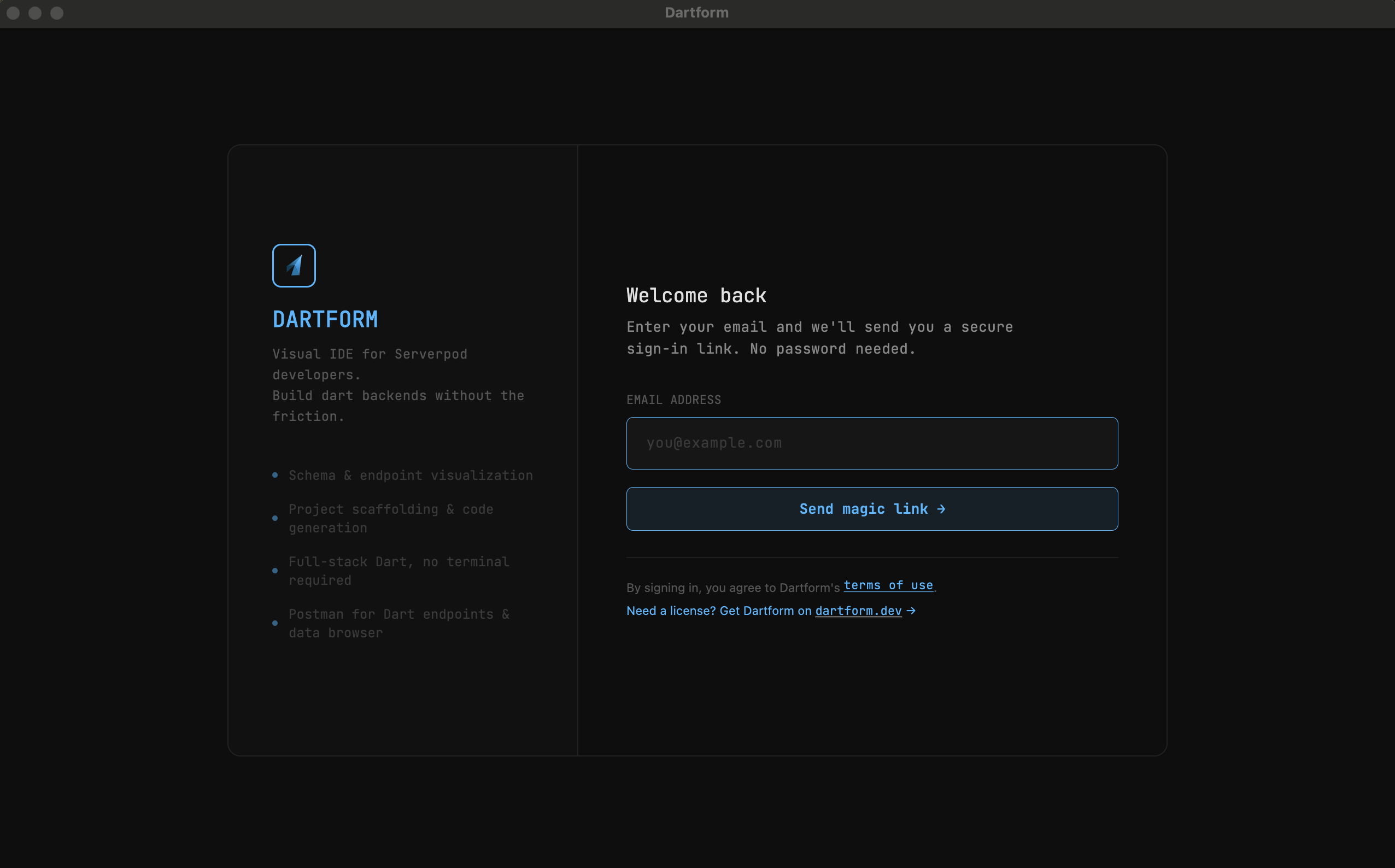
Task: Open the dartform.dev link
Action: pos(858,611)
